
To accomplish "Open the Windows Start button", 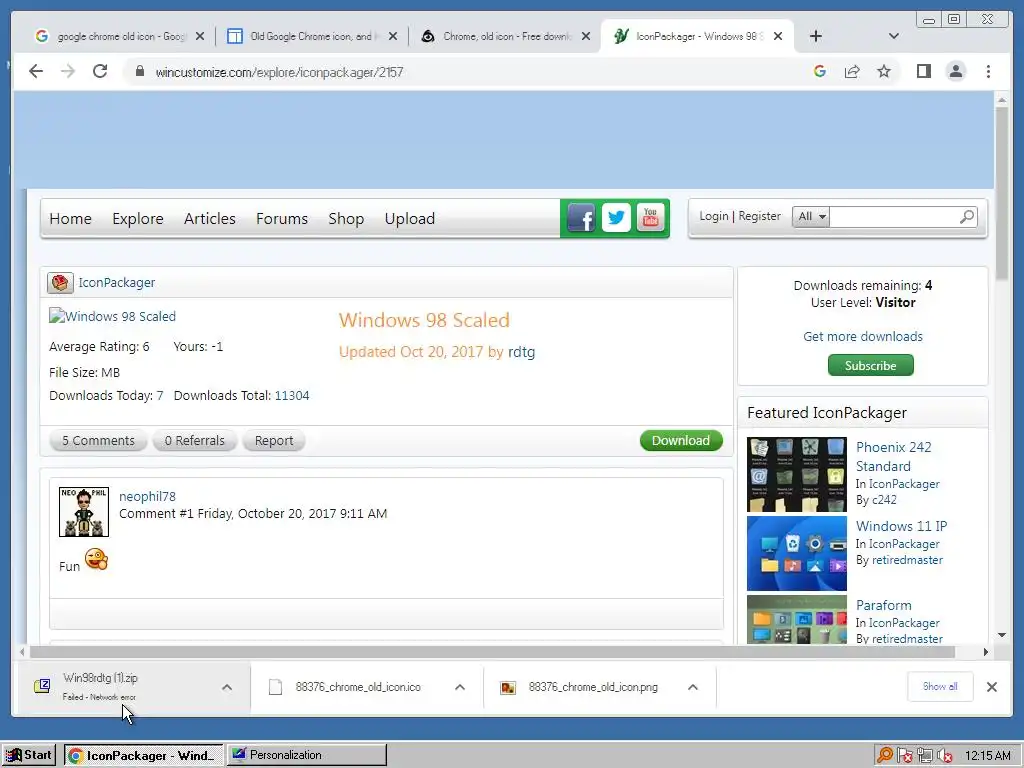I will pyautogui.click(x=29, y=756).
